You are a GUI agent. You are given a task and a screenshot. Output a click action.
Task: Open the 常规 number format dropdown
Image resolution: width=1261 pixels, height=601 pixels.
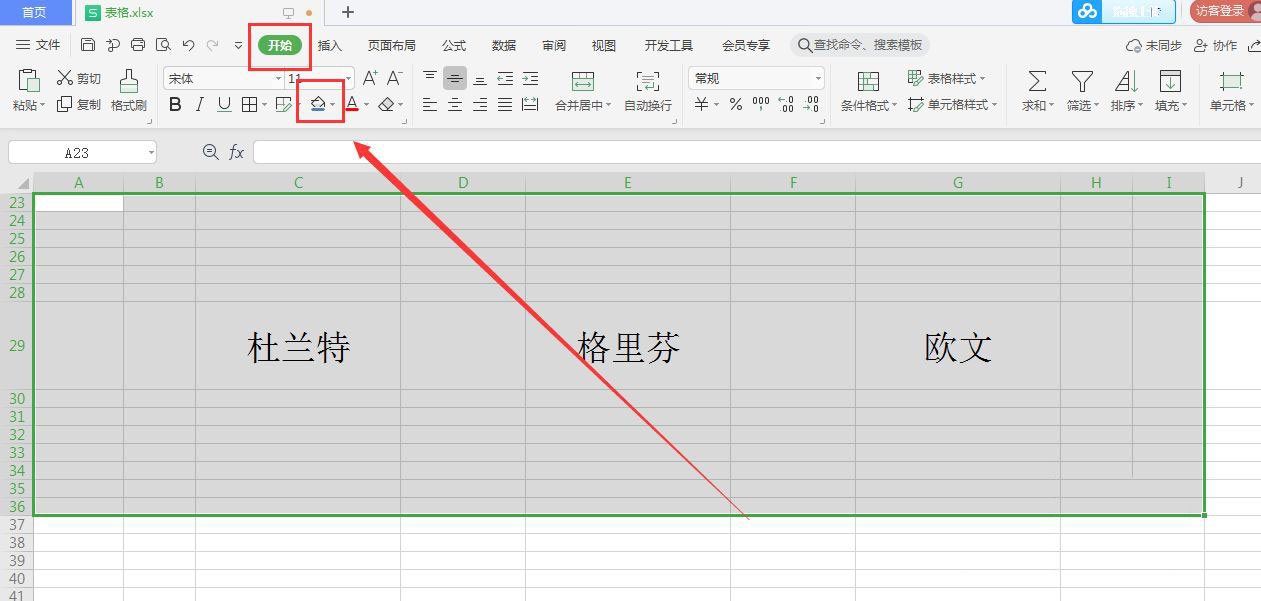(818, 78)
